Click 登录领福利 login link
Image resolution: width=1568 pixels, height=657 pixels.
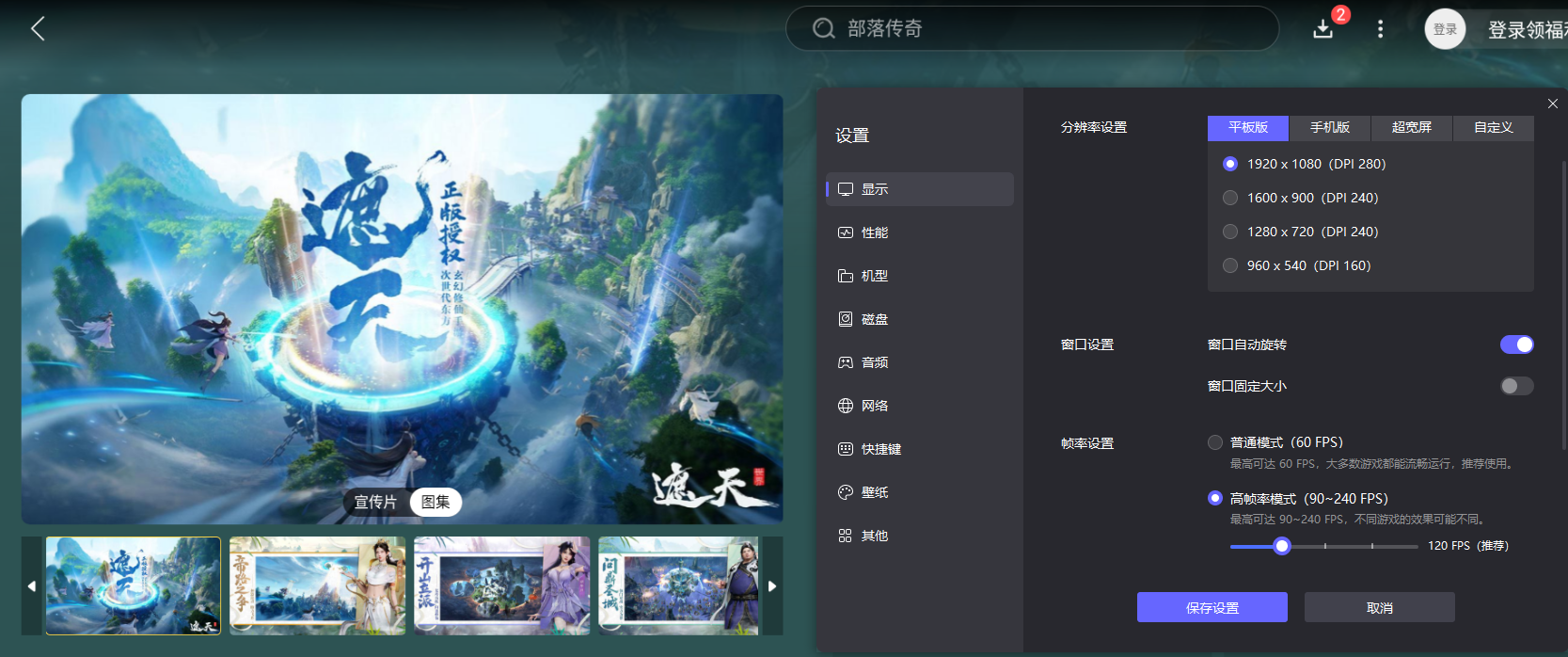pyautogui.click(x=1527, y=30)
